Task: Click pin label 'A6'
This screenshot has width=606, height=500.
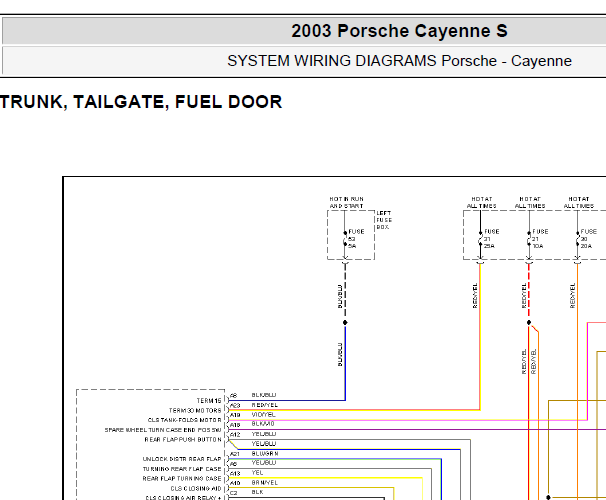Action: (233, 464)
